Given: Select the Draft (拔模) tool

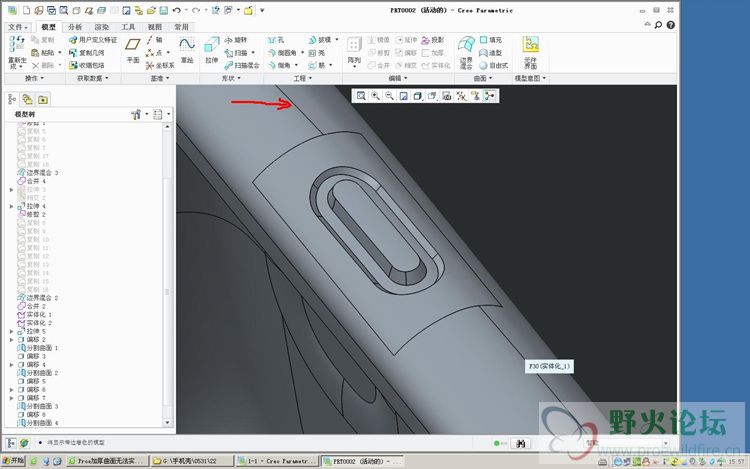Looking at the screenshot, I should 320,40.
